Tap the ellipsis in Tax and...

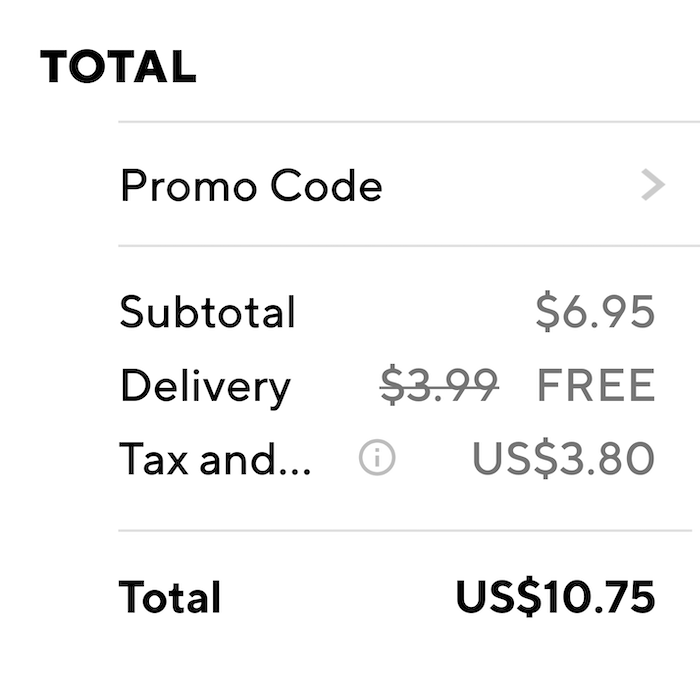pyautogui.click(x=293, y=471)
